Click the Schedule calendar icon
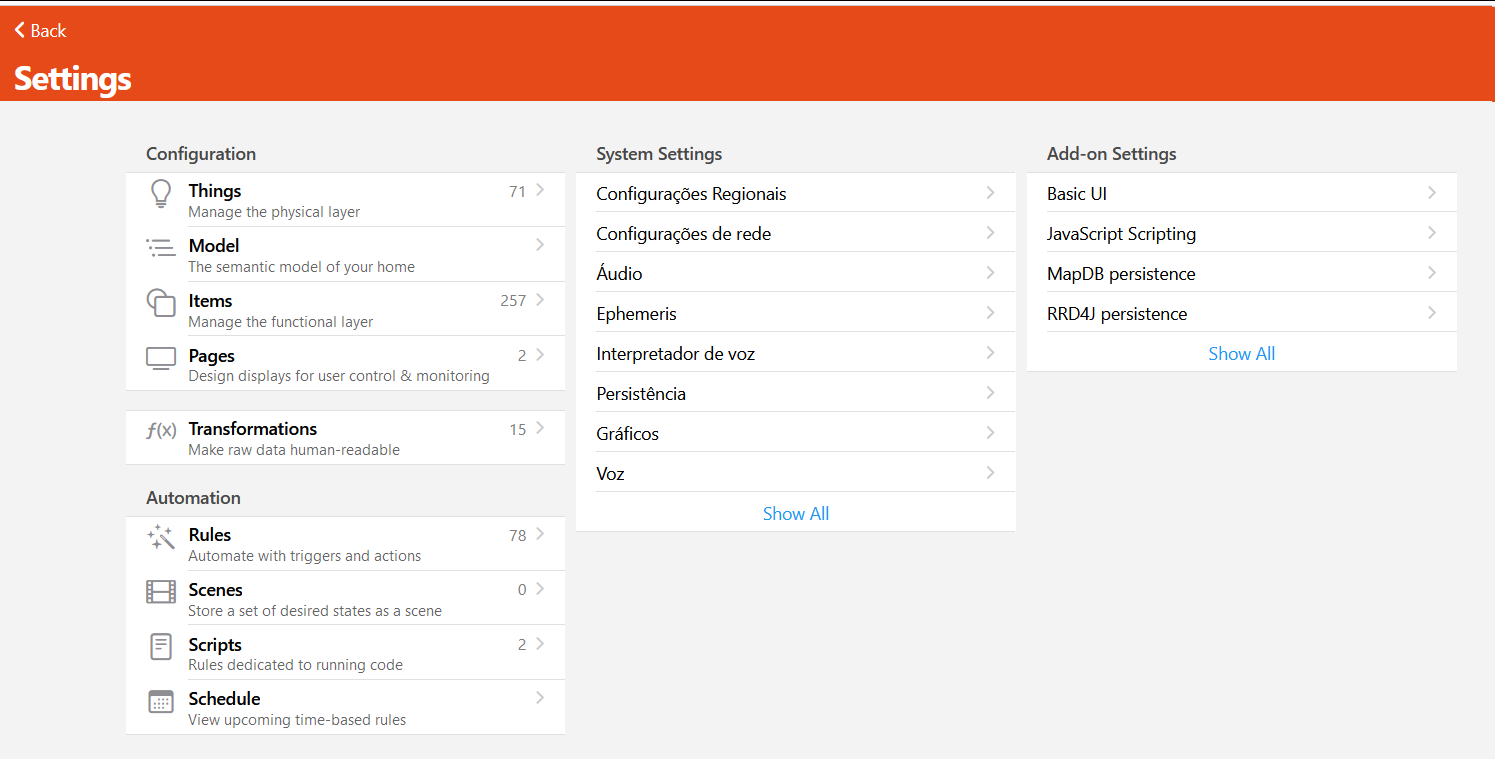1495x759 pixels. point(161,702)
